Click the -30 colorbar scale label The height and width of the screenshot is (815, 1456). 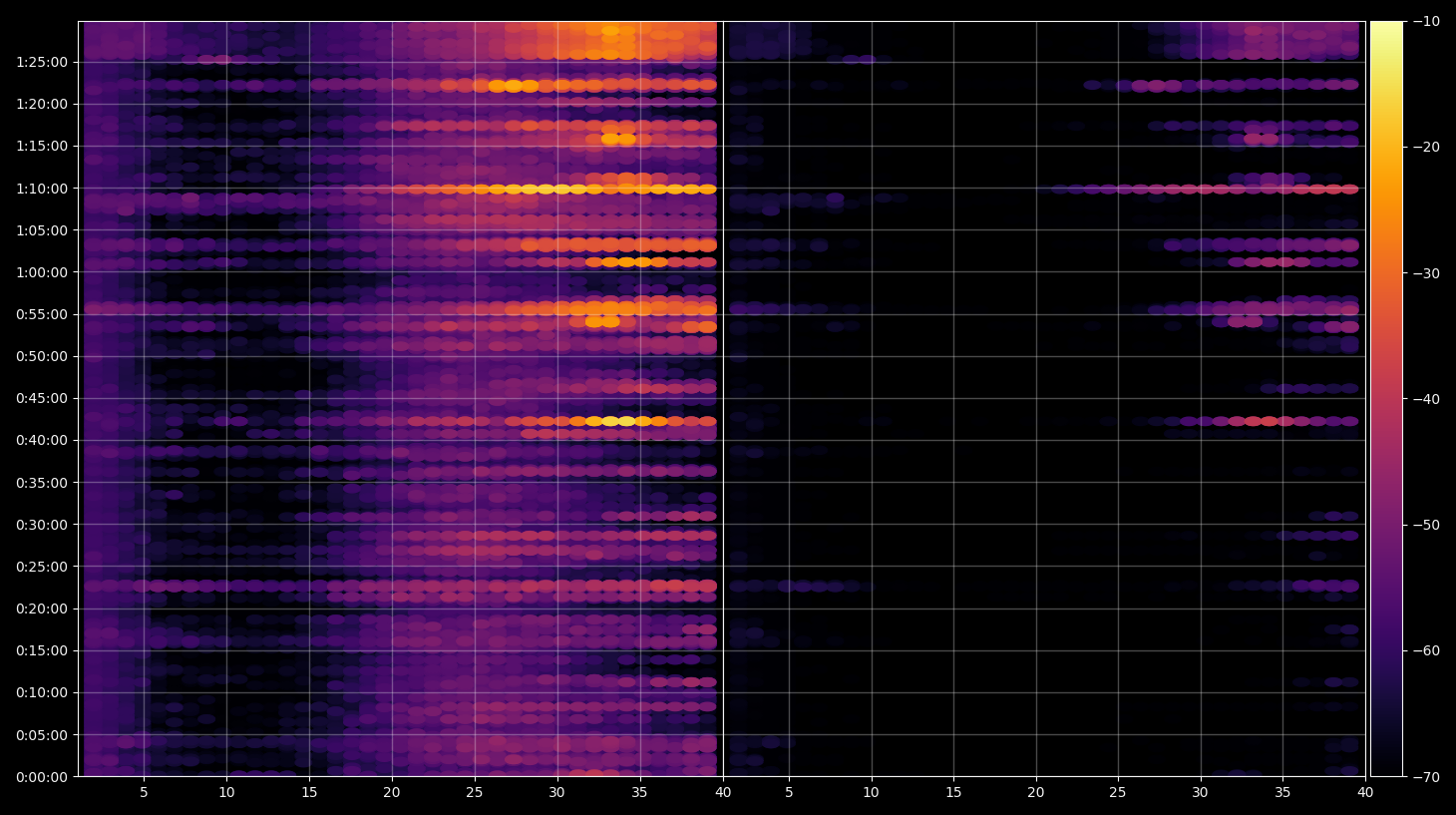point(1427,273)
